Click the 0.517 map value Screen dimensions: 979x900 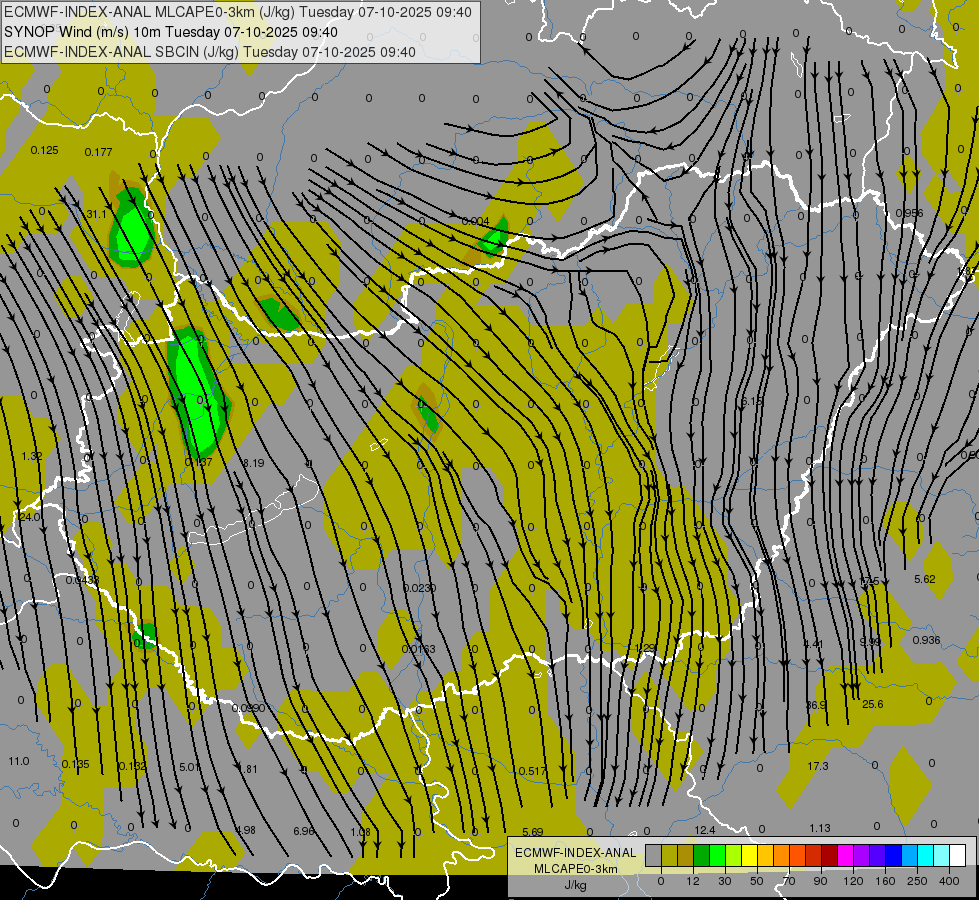click(x=533, y=771)
